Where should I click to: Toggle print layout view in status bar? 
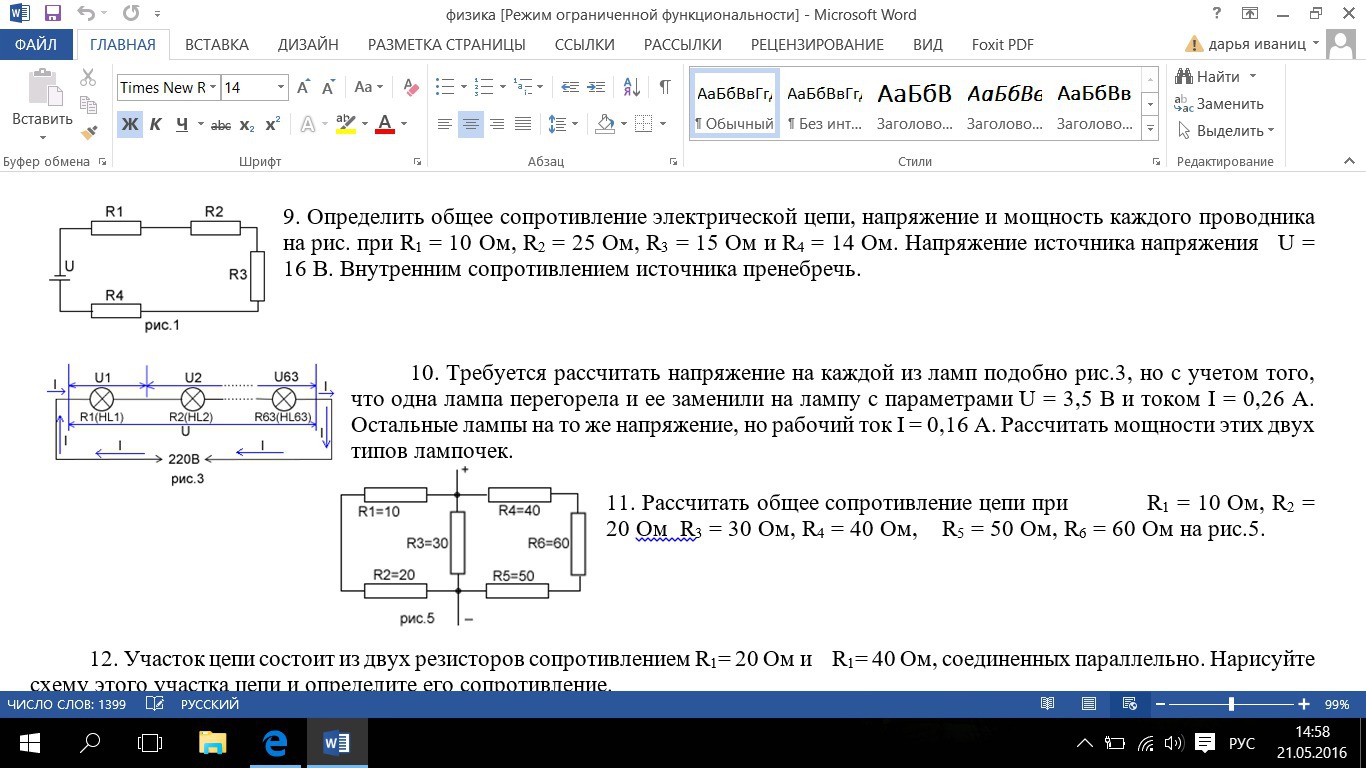[x=1089, y=704]
